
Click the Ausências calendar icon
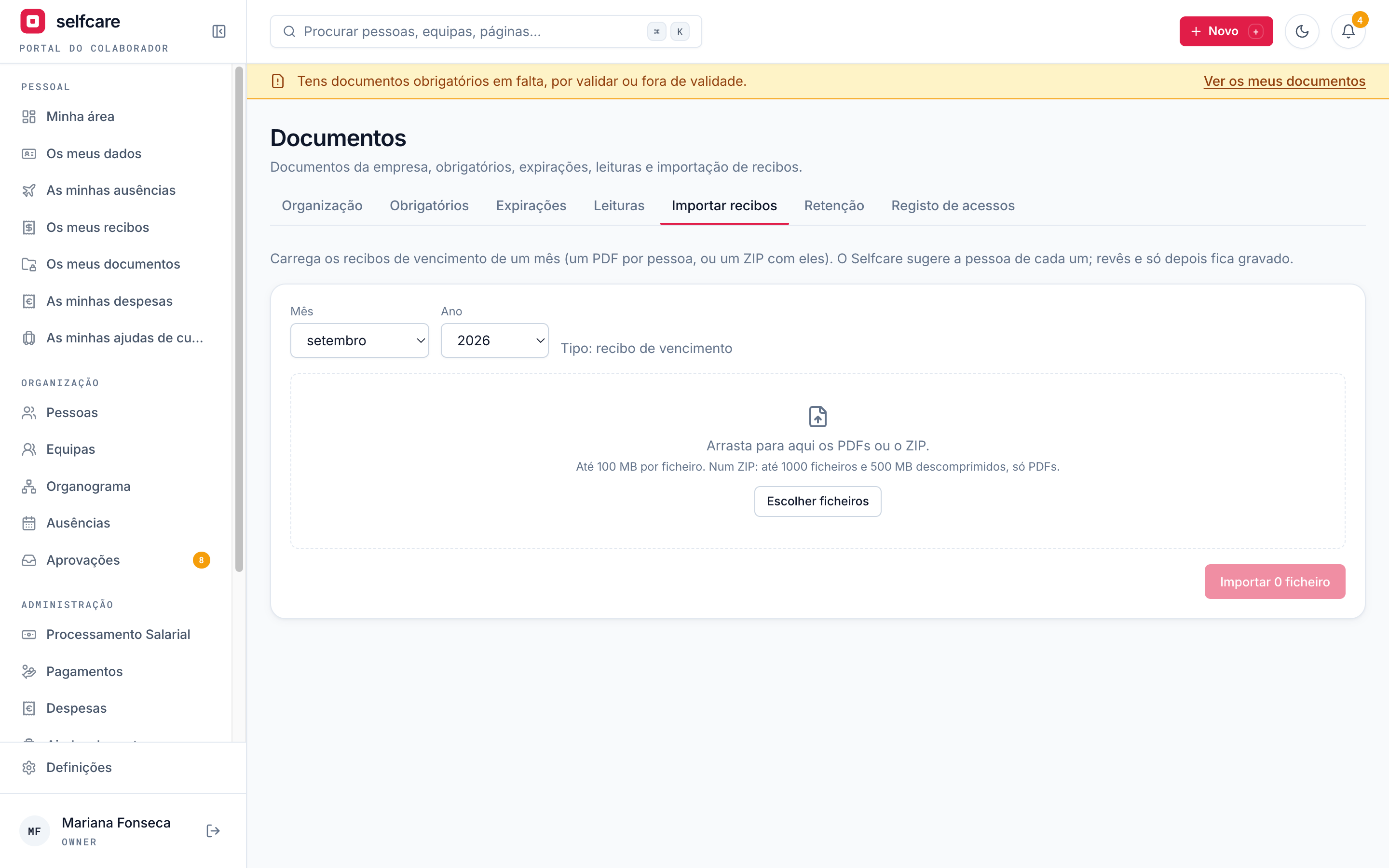click(29, 523)
